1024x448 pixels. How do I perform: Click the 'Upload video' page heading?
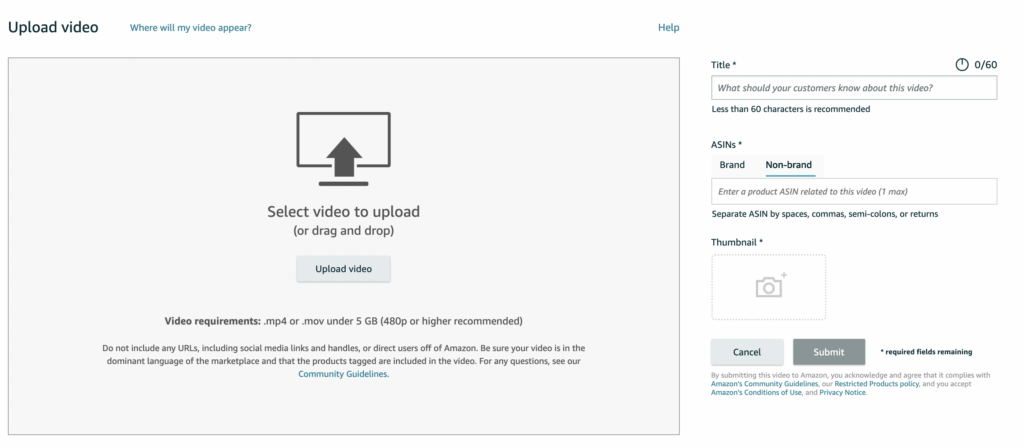pos(53,27)
